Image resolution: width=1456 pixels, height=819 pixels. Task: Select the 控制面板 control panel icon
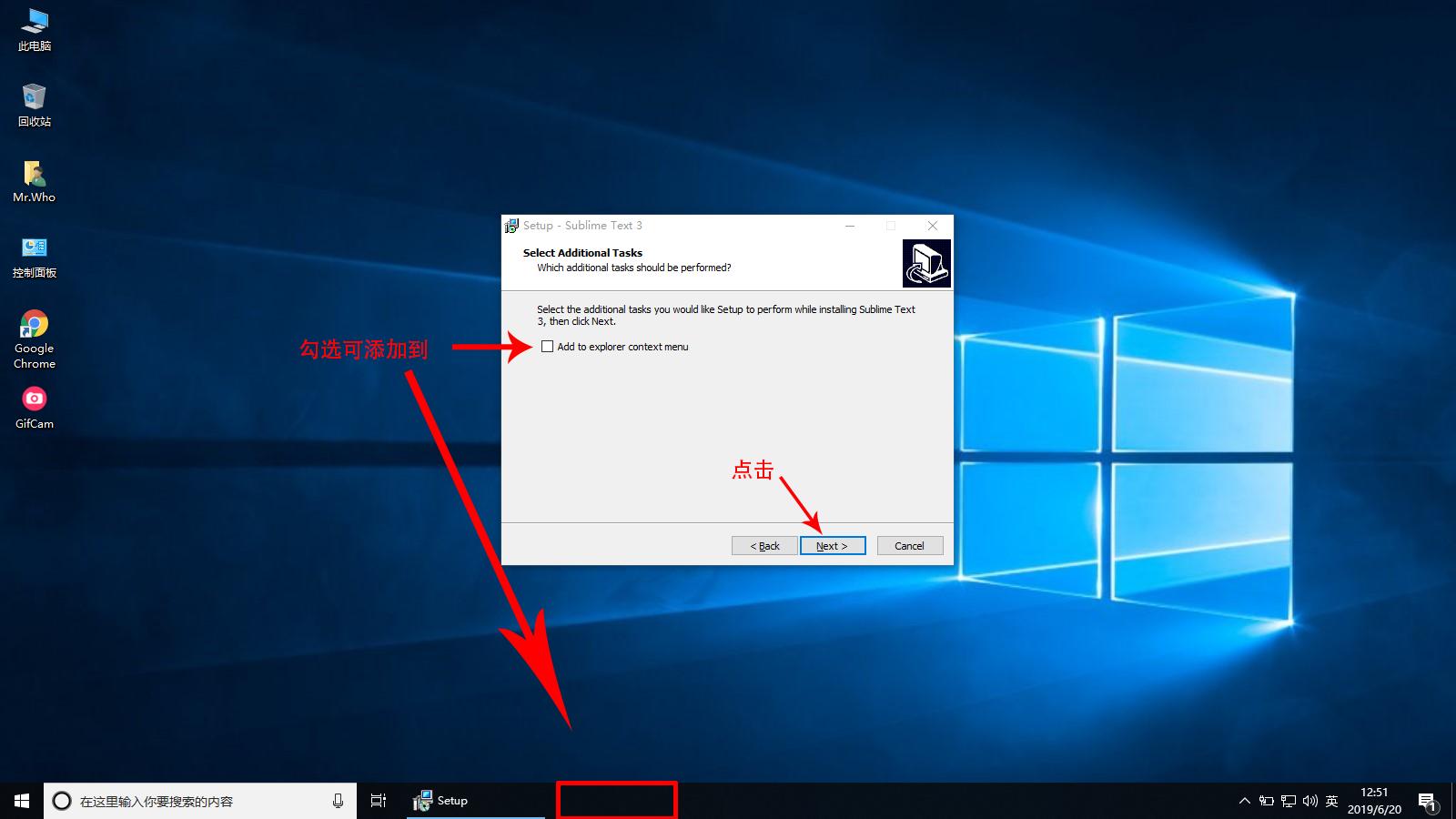tap(35, 257)
